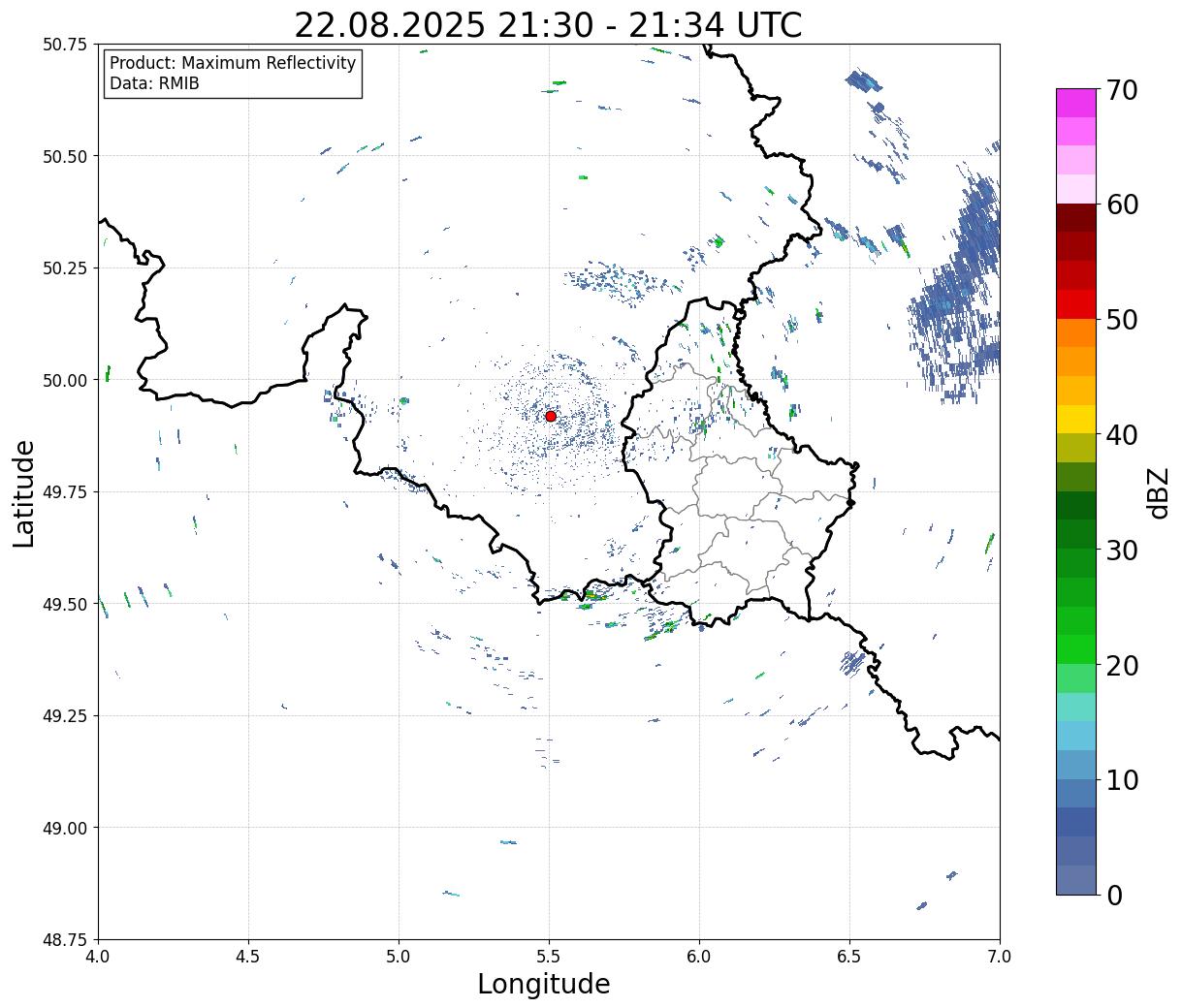The height and width of the screenshot is (1008, 1182).
Task: Click the latitude tick label 50.75
Action: pyautogui.click(x=65, y=45)
